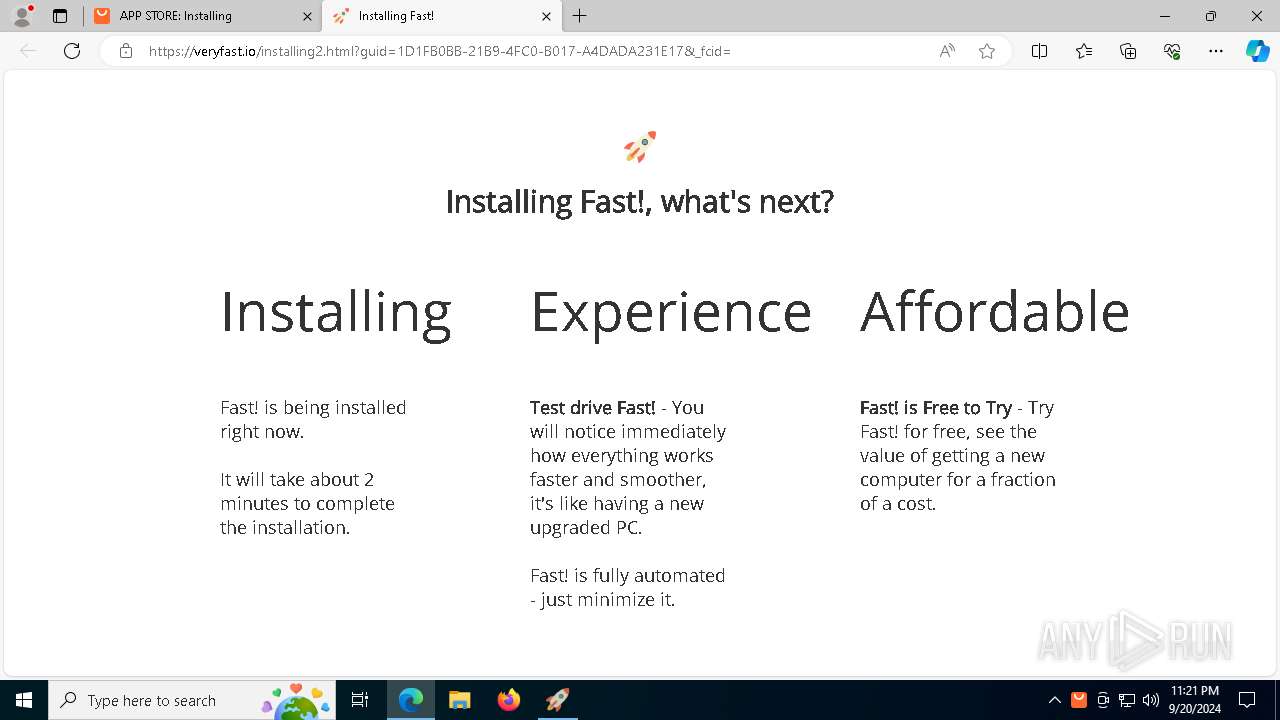Open Browser essentials heart icon
This screenshot has width=1280, height=720.
(x=1172, y=51)
